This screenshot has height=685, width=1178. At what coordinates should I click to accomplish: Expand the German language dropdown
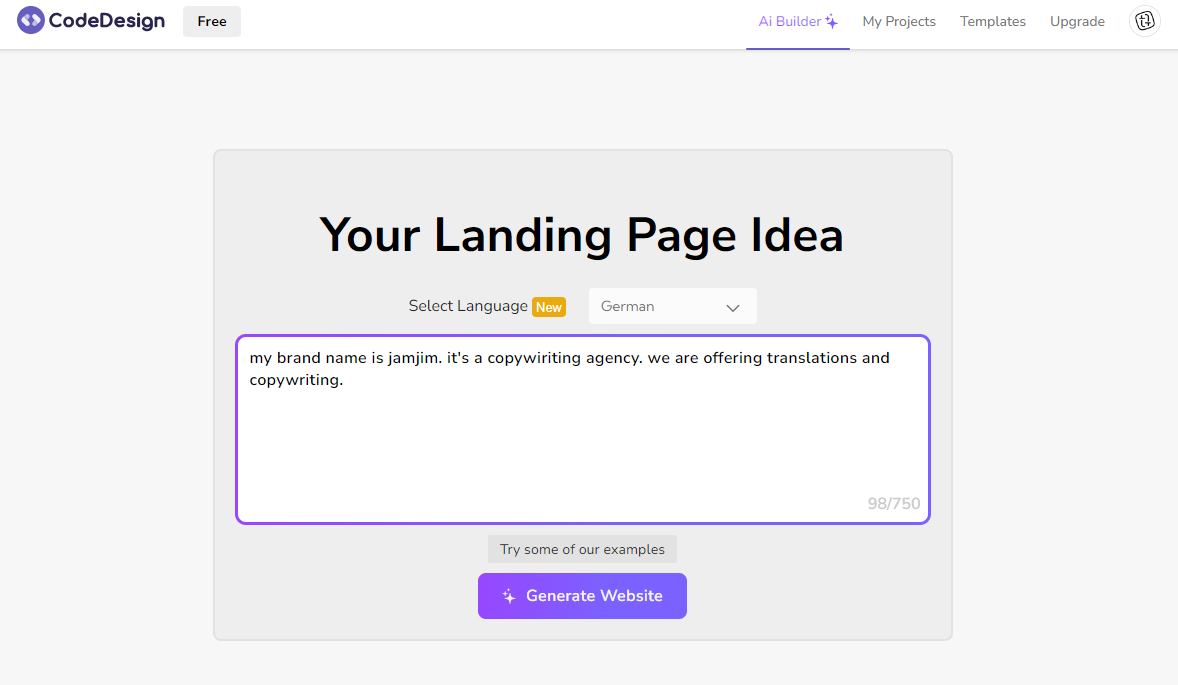click(x=672, y=306)
